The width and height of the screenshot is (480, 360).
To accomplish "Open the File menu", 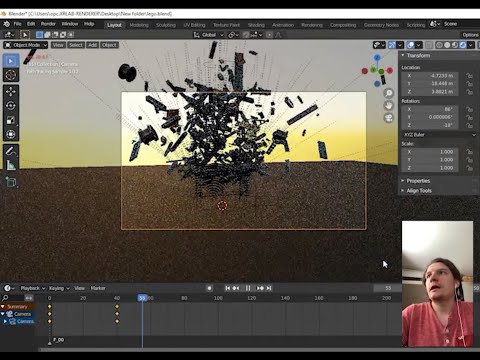I will click(x=17, y=24).
